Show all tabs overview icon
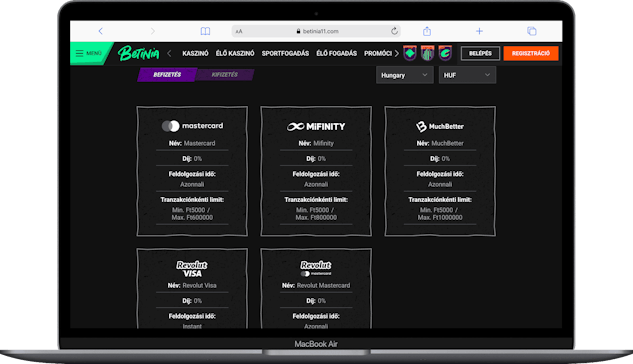The width and height of the screenshot is (633, 364). [x=532, y=31]
